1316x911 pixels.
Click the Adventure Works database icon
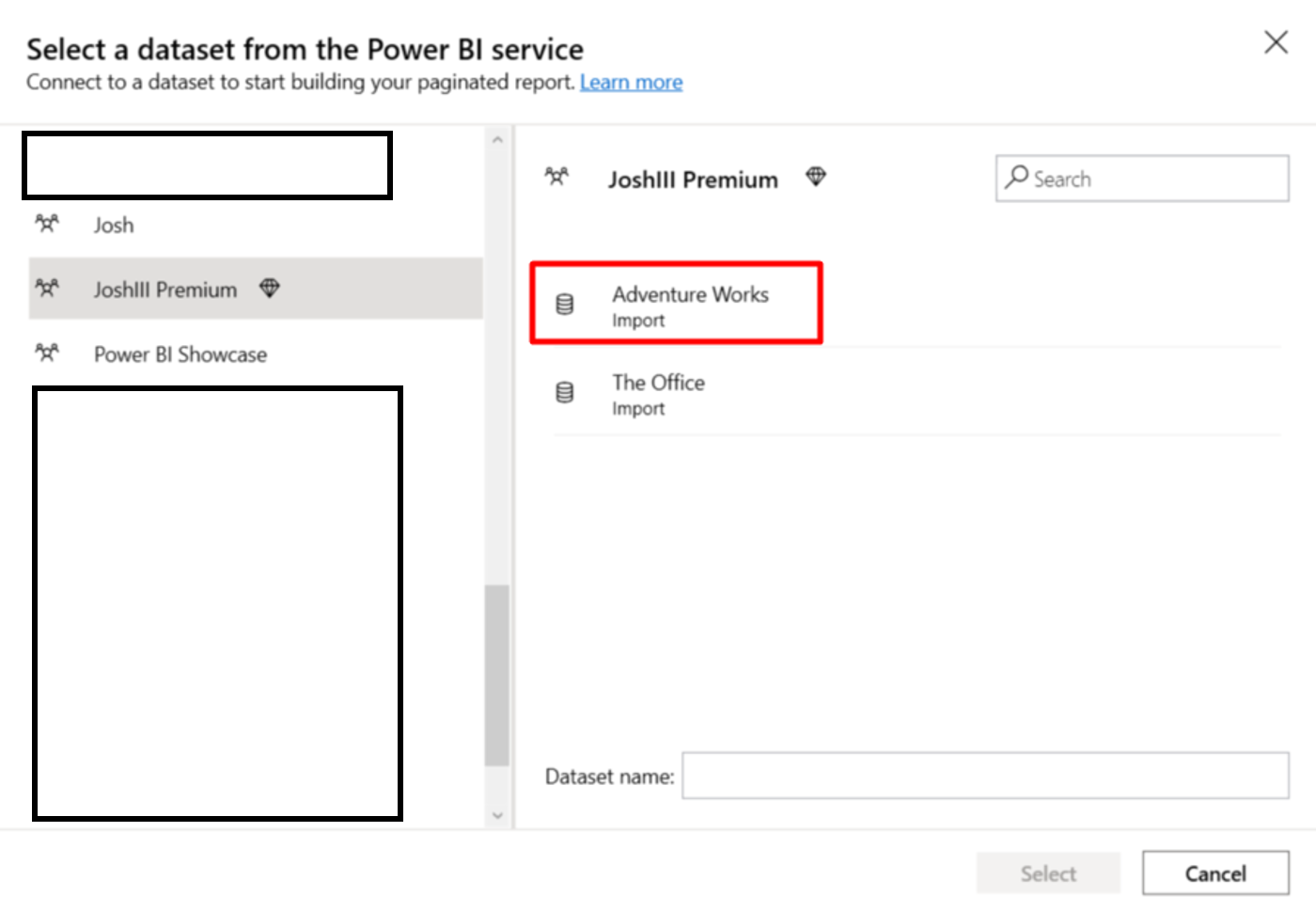564,304
